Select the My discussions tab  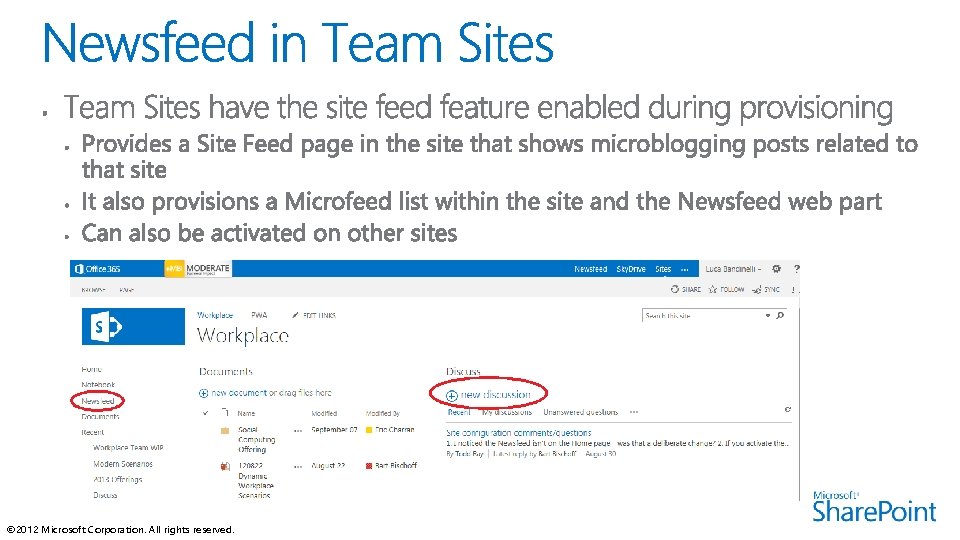tap(507, 412)
